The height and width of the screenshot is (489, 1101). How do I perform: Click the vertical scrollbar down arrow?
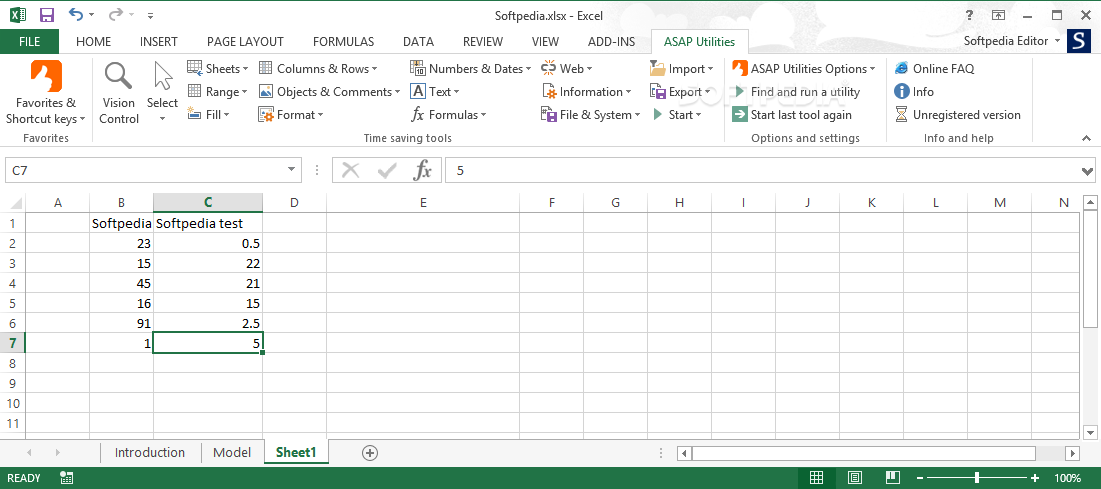tap(1089, 431)
